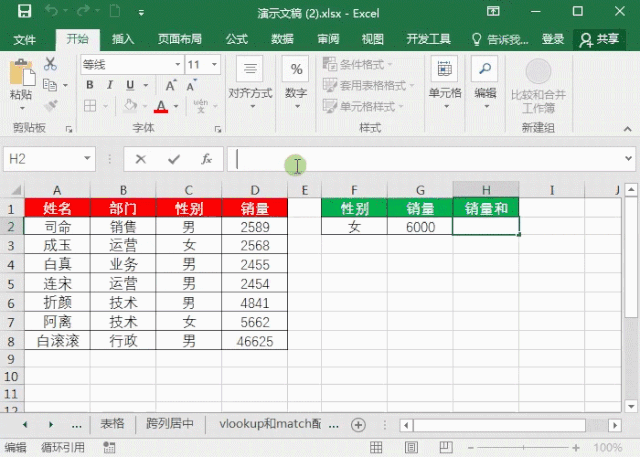Click the Select All corner triangle
Viewport: 640px width, 457px height.
point(16,190)
